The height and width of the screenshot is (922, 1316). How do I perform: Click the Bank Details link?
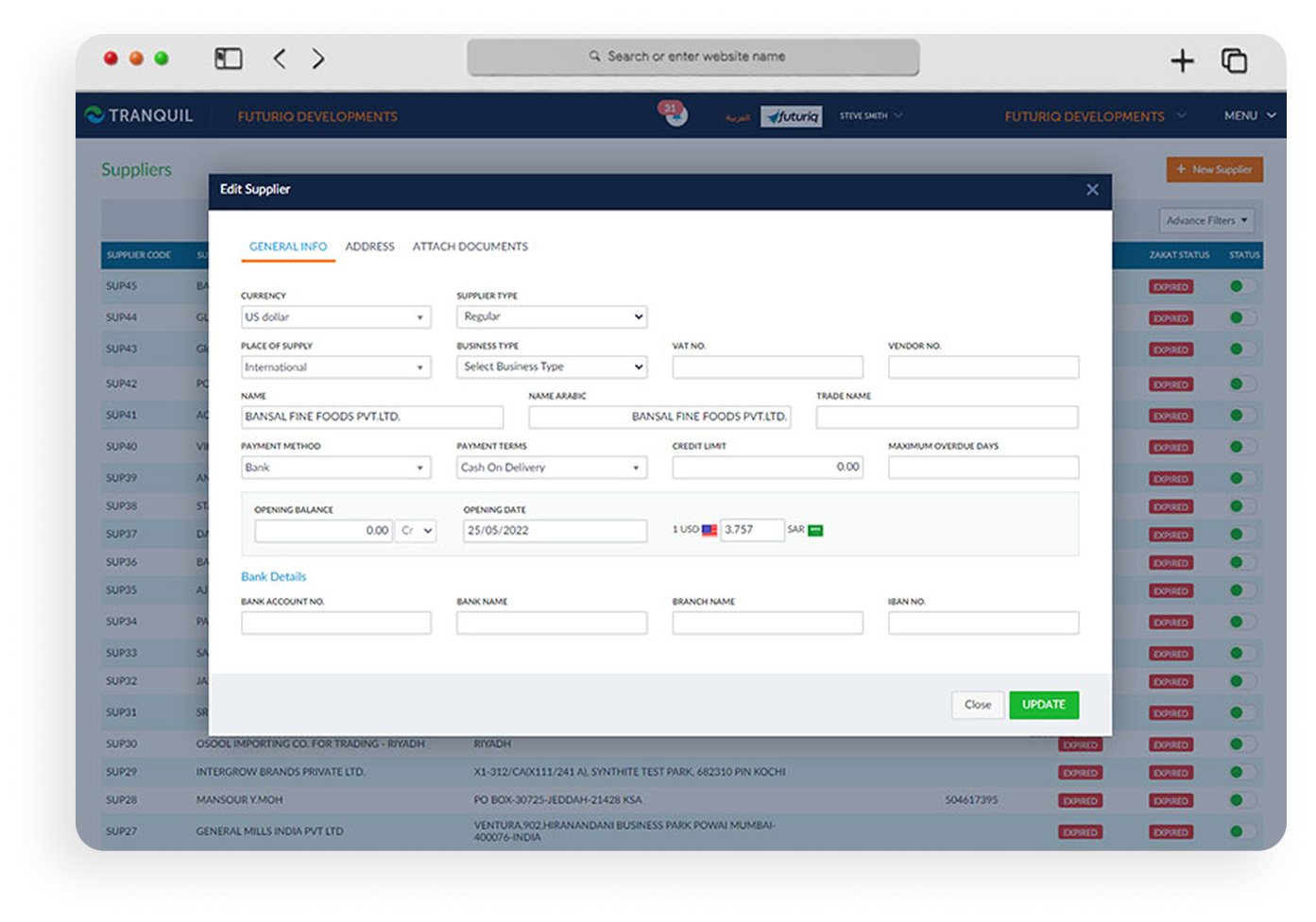click(274, 576)
